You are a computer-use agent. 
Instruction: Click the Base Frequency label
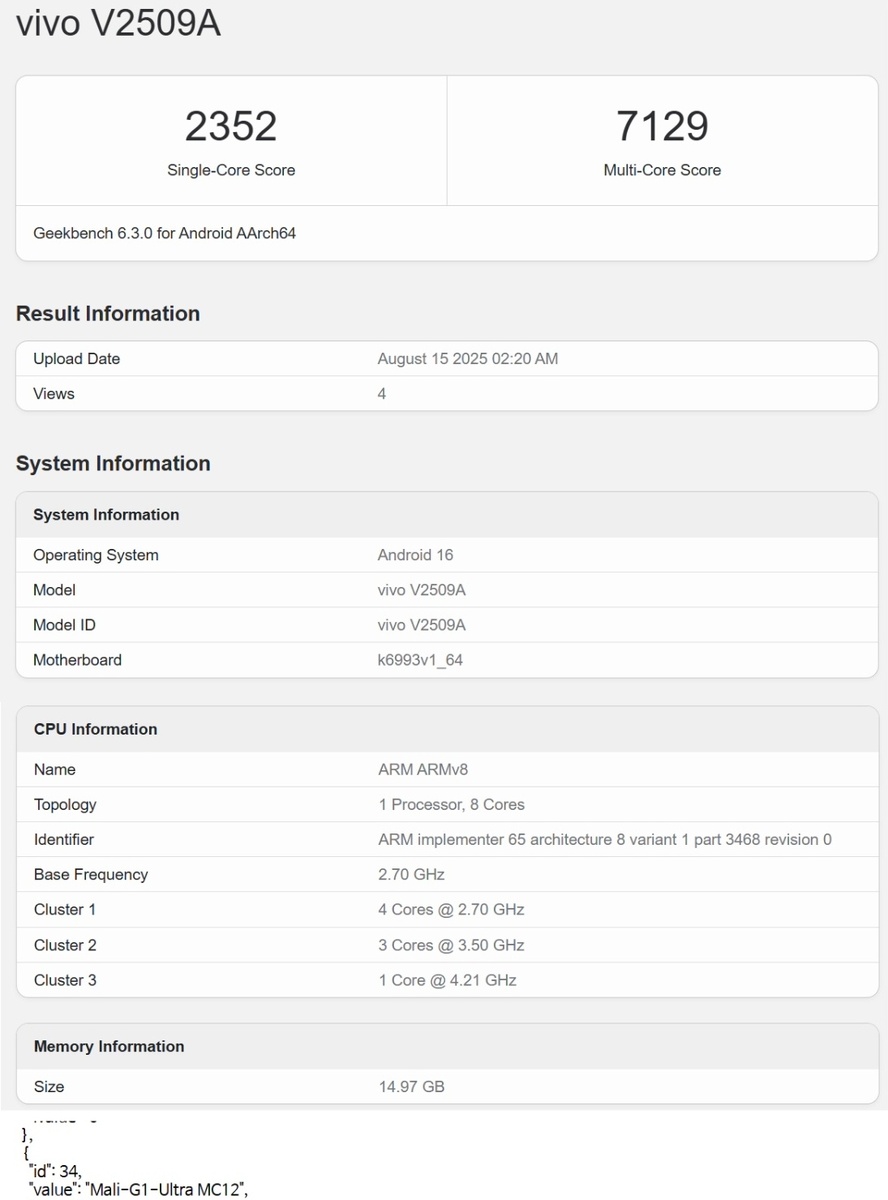pos(91,875)
